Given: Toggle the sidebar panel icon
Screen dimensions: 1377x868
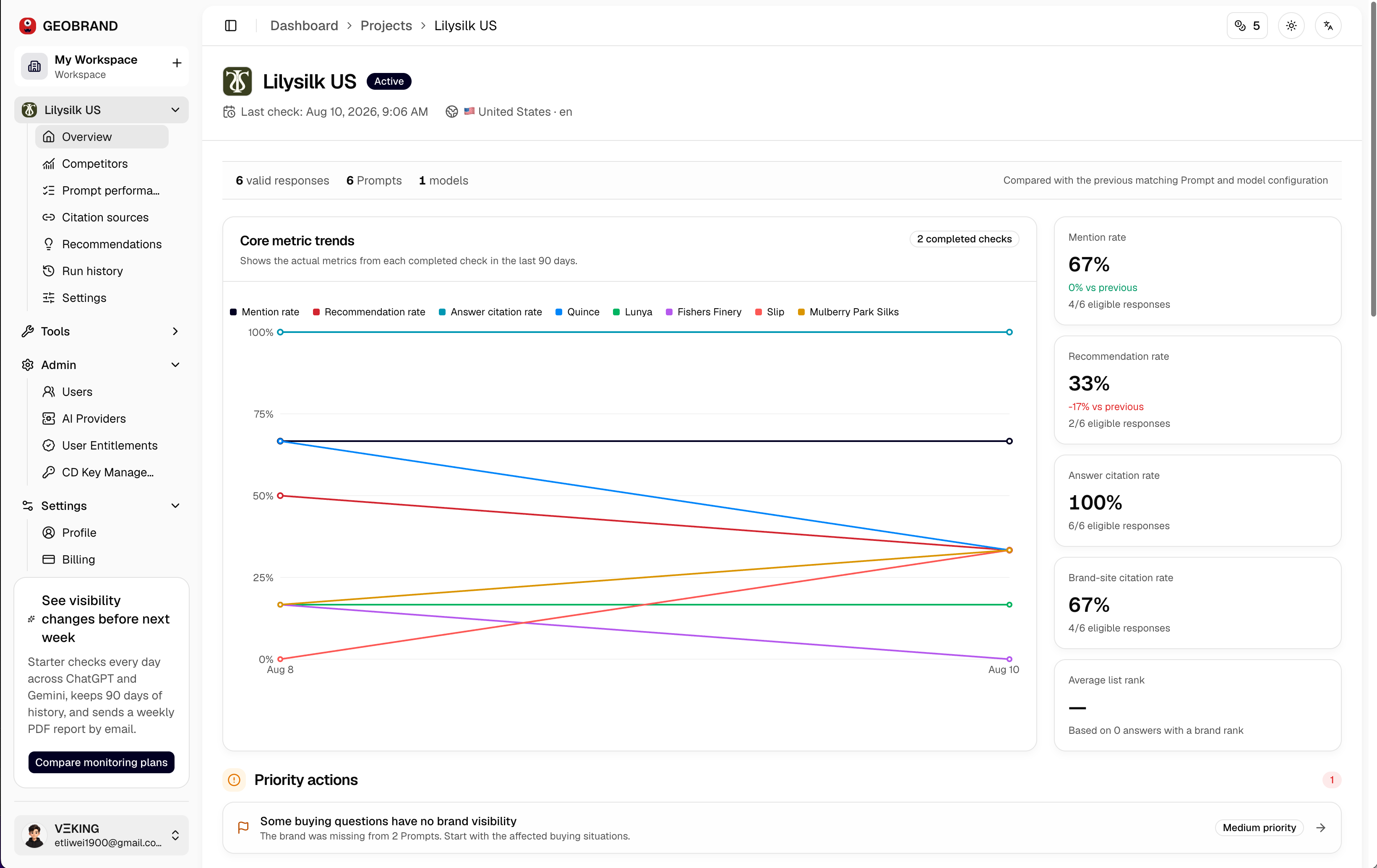Looking at the screenshot, I should pos(231,26).
